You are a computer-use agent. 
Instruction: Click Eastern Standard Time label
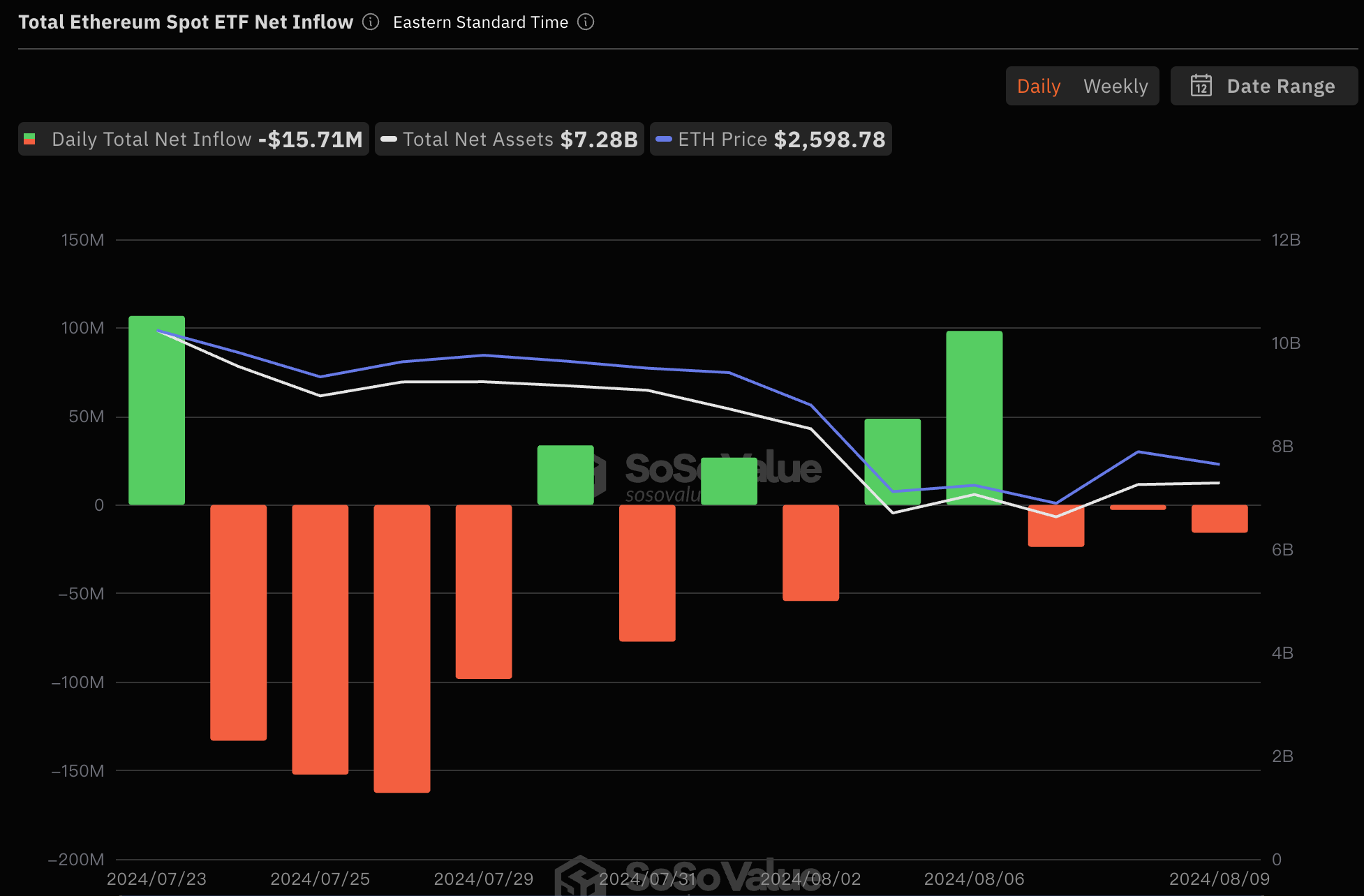[x=481, y=22]
